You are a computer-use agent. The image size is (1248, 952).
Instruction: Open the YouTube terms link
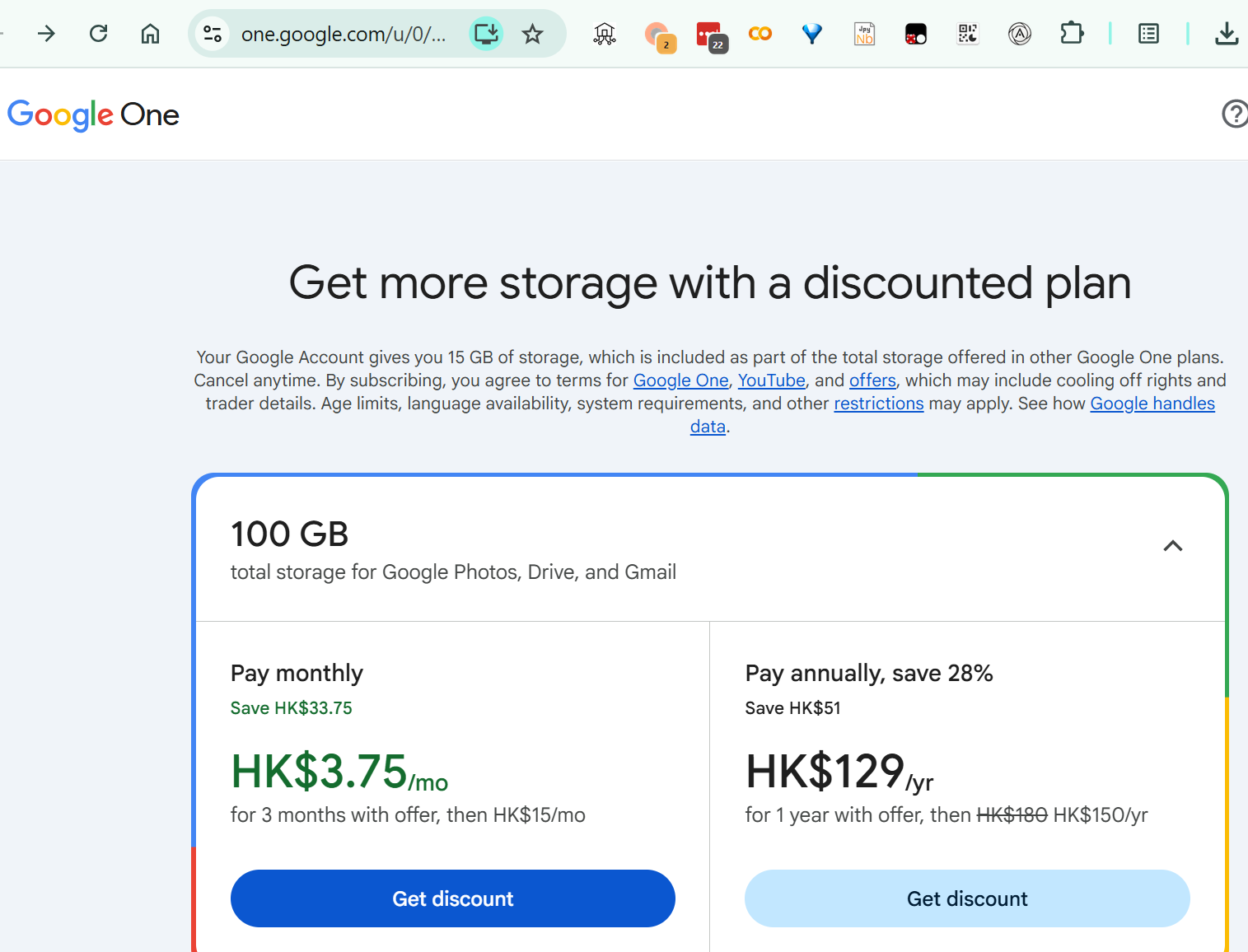771,380
